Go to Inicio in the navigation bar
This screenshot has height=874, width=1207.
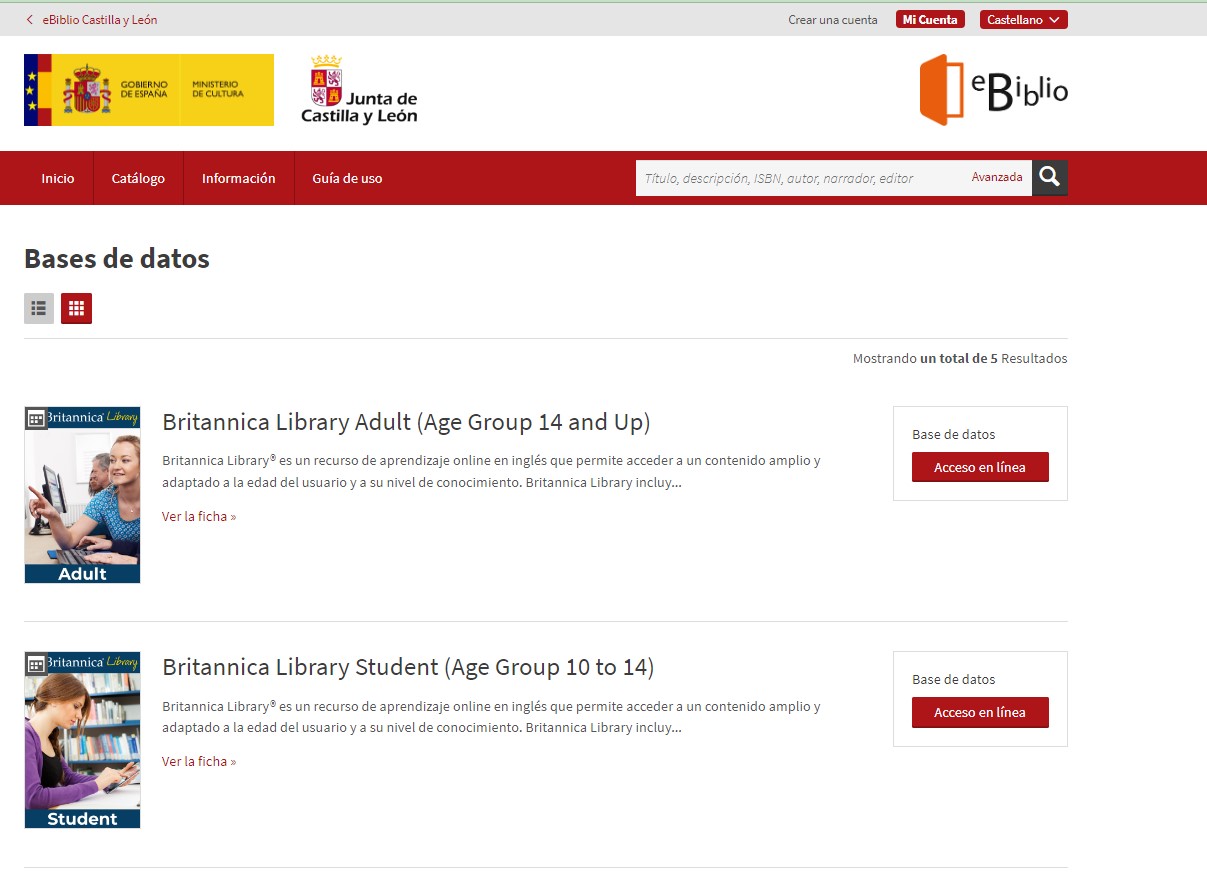click(58, 178)
